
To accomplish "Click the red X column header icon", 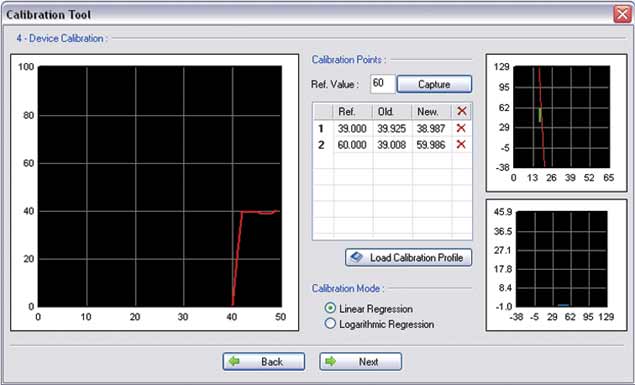I will tap(462, 111).
